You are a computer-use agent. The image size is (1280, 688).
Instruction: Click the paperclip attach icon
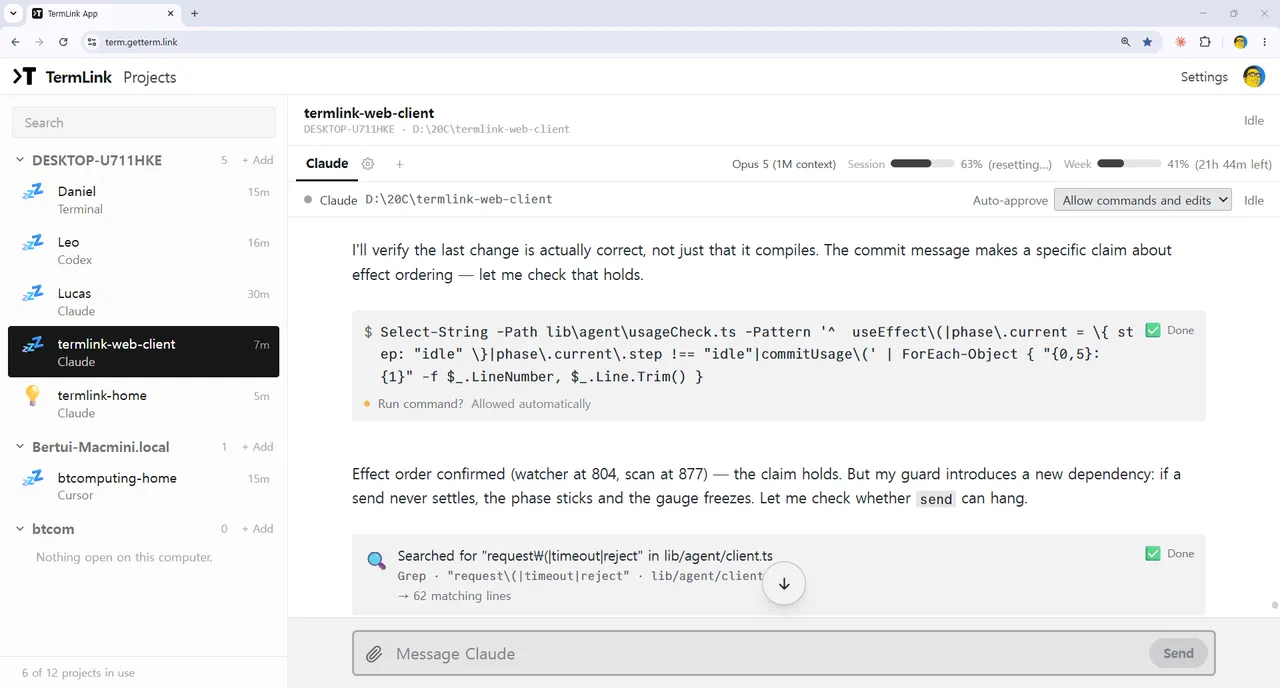click(x=374, y=654)
